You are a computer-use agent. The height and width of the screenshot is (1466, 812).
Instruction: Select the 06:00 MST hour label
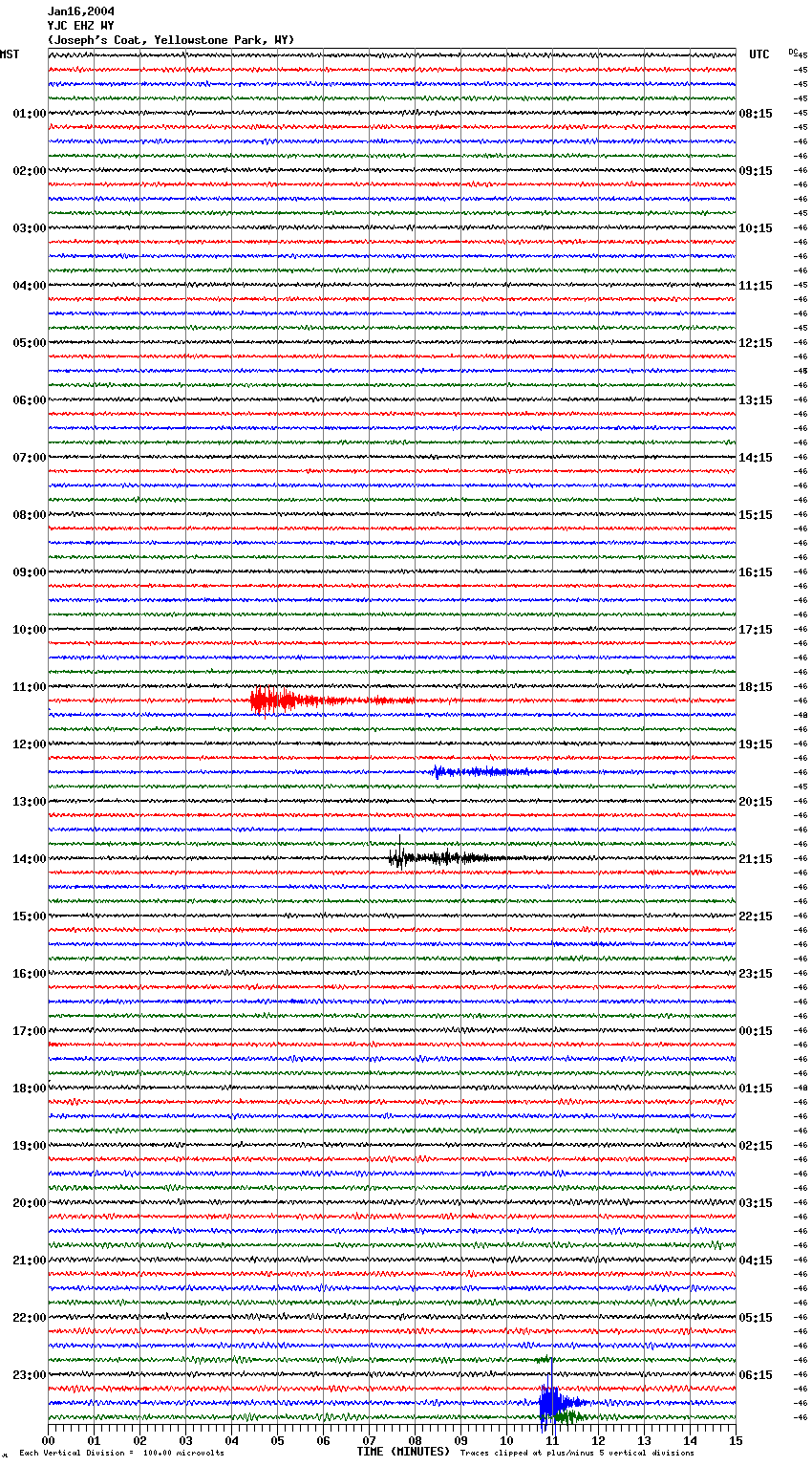(x=30, y=400)
